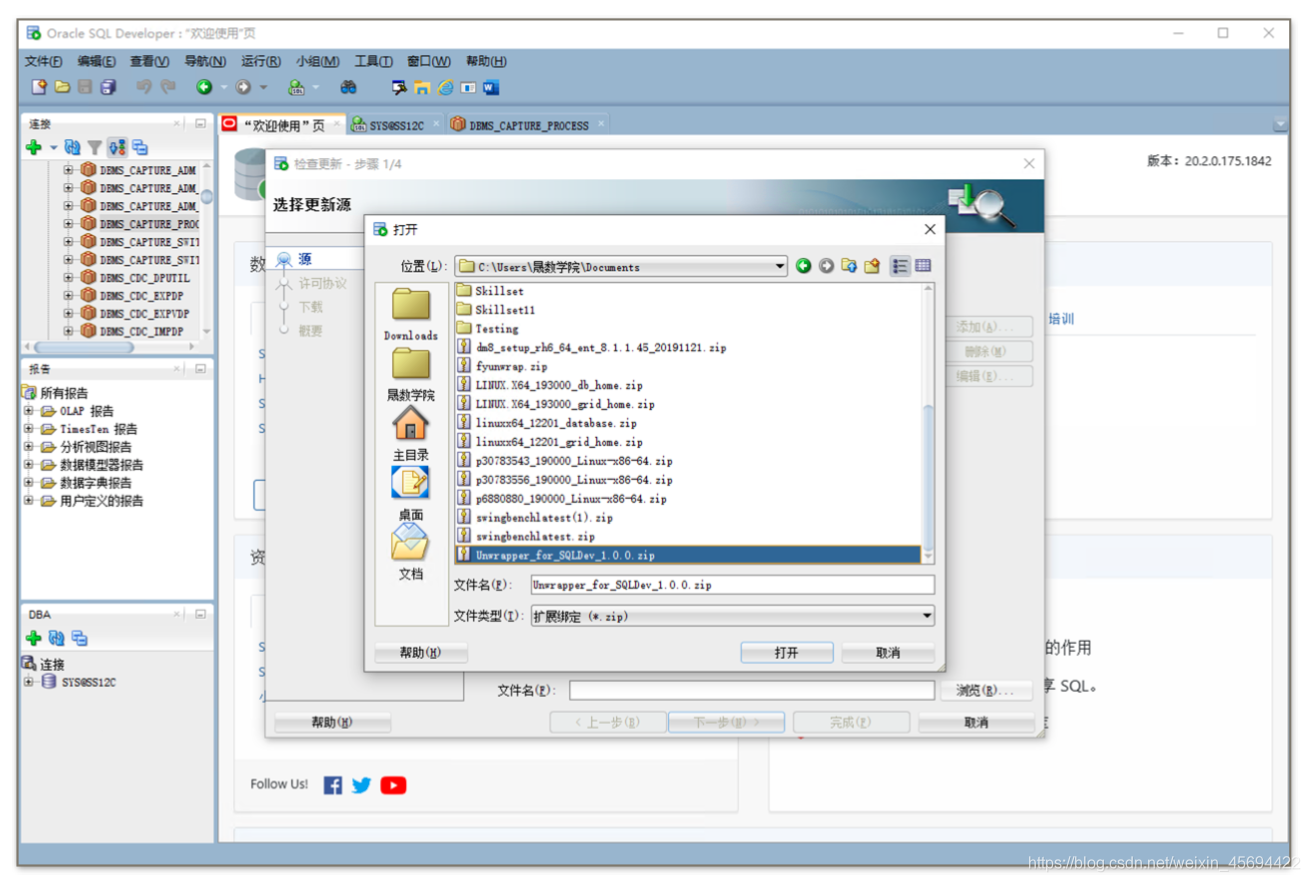The image size is (1310, 882).
Task: Click the Open folder toolbar icon
Action: [x=62, y=87]
